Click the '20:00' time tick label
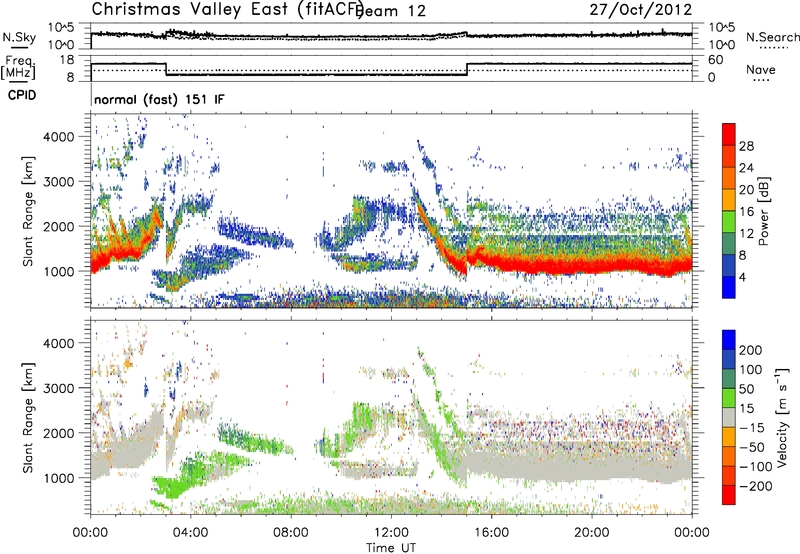This screenshot has width=800, height=554. tap(591, 533)
